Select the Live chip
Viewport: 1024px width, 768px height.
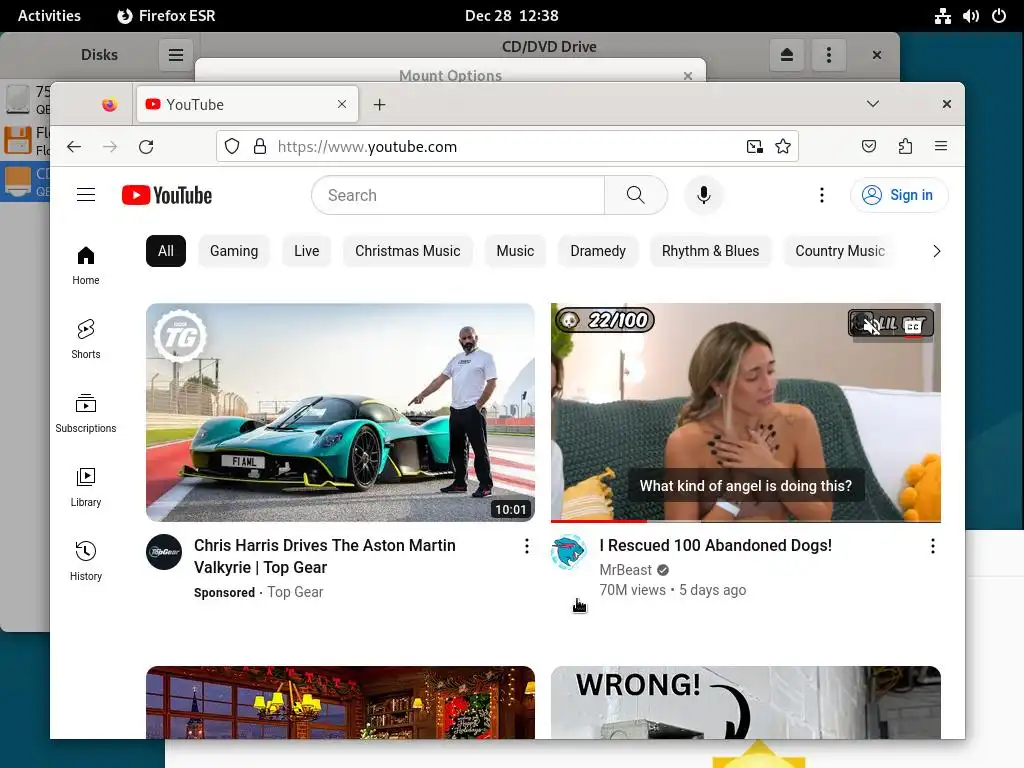click(x=306, y=251)
